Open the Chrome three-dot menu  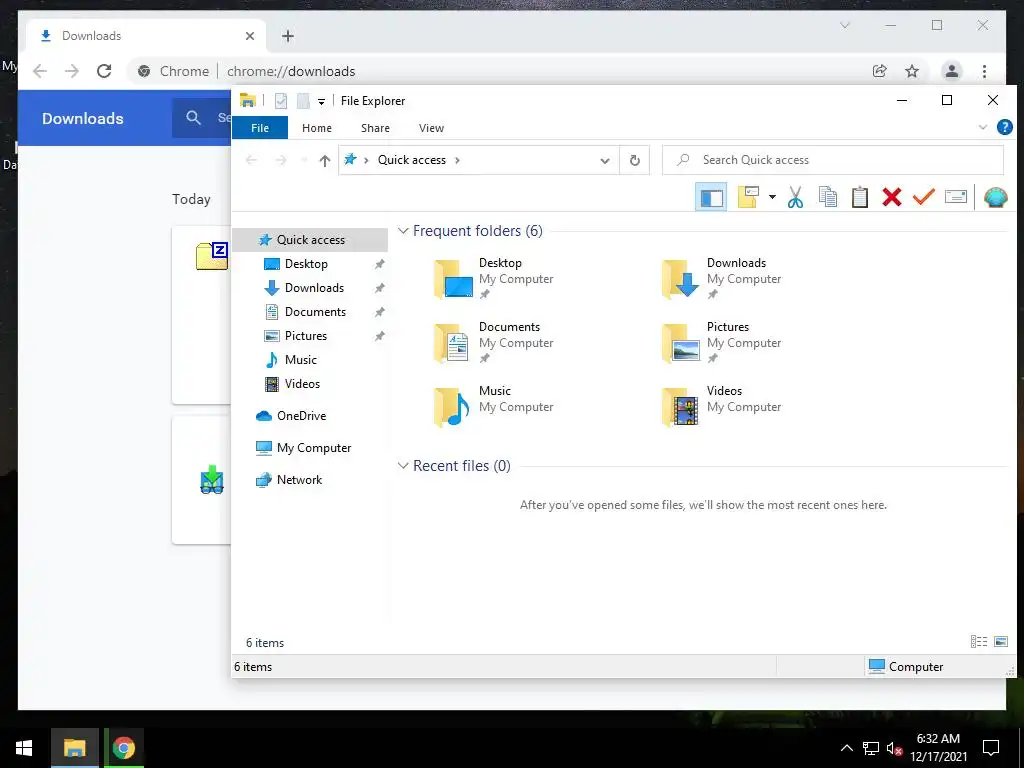984,71
